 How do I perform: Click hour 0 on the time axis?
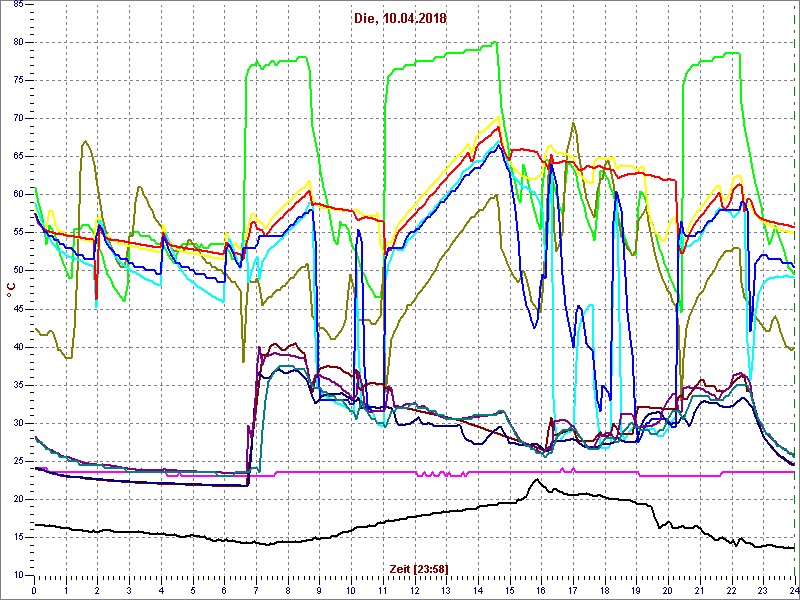[34, 589]
